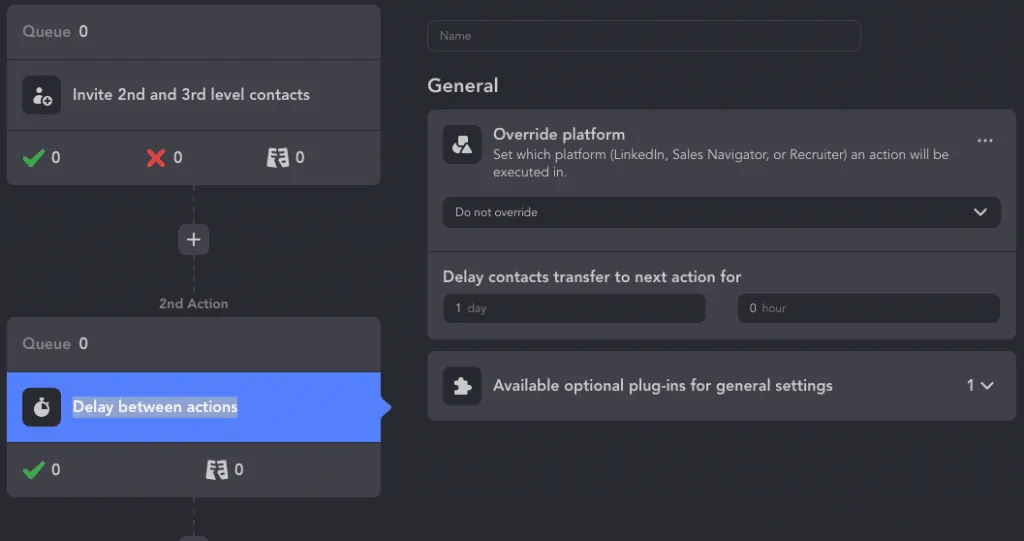Click the Queue 0 label of first action
Screen dimensions: 1024x541
point(55,31)
